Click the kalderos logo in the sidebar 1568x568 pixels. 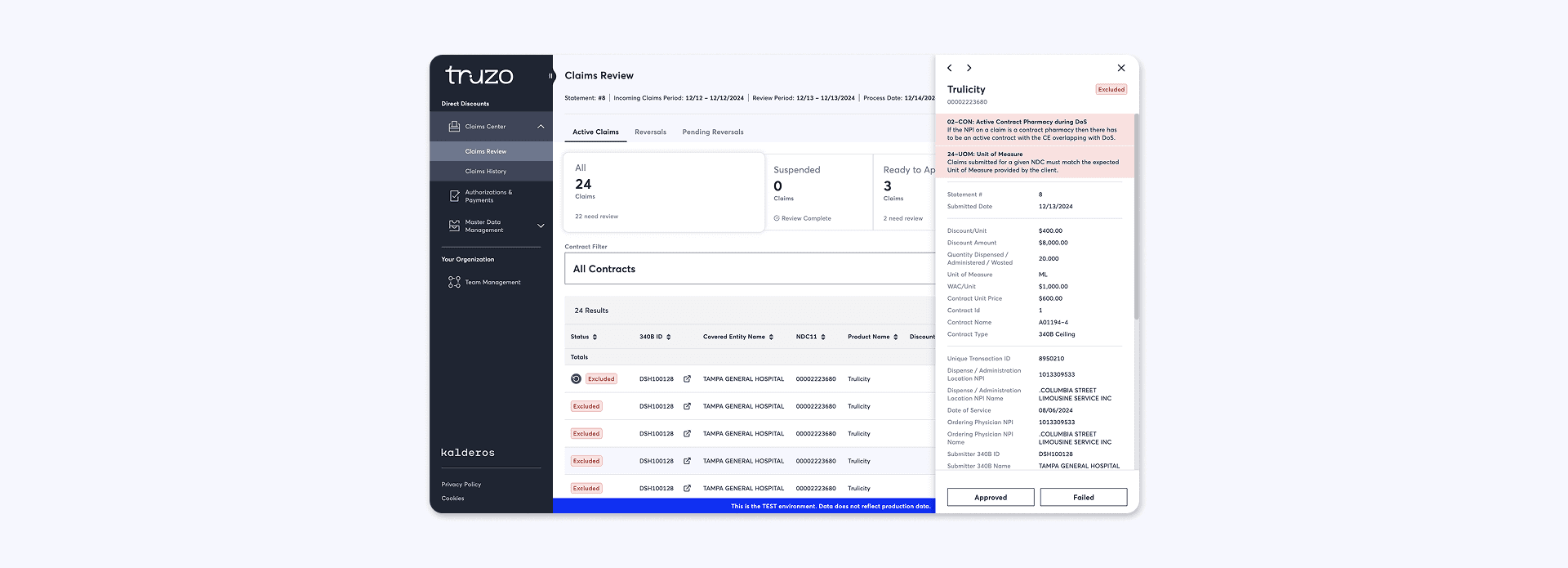click(x=468, y=453)
